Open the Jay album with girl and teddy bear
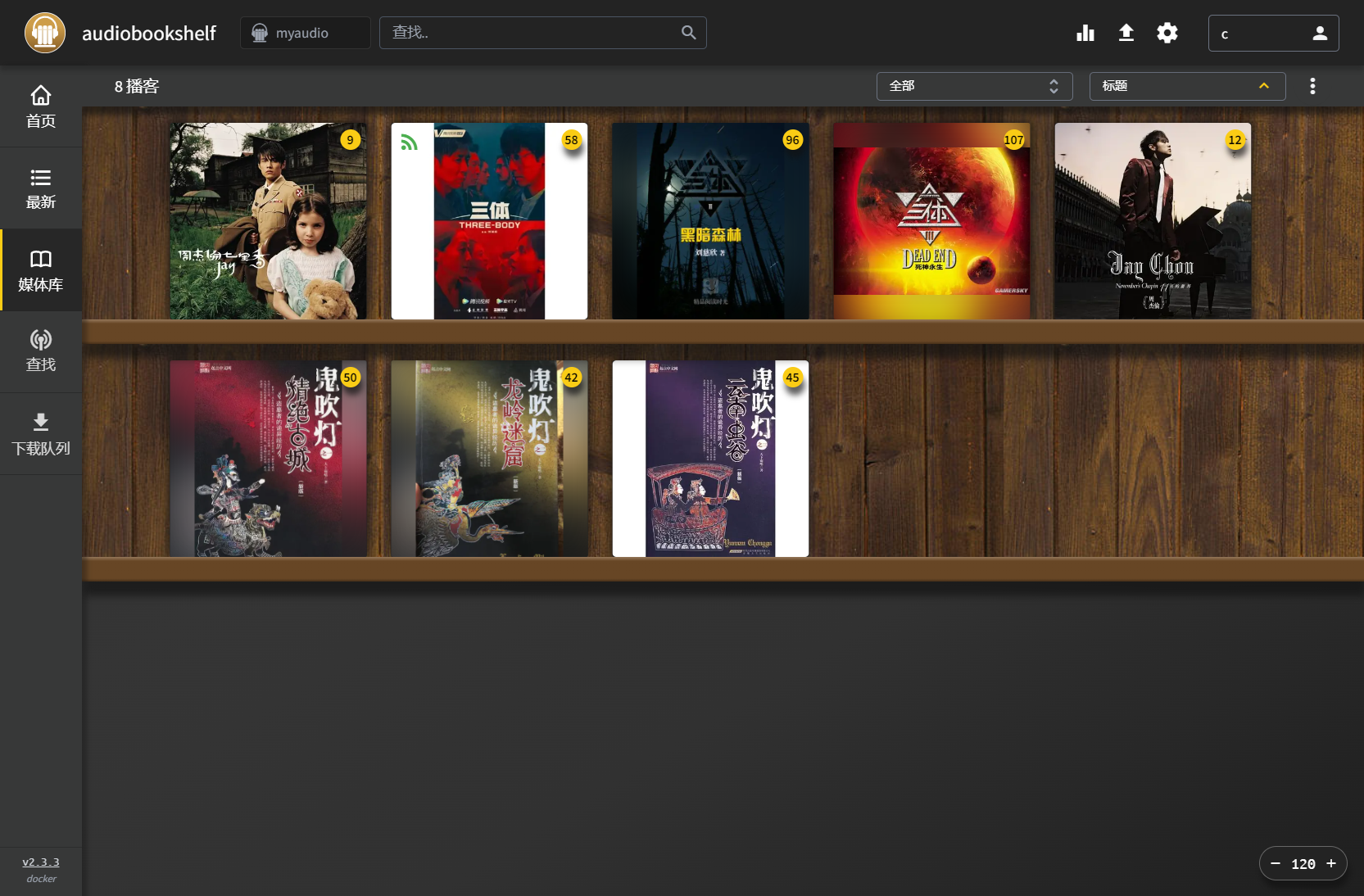This screenshot has width=1364, height=896. (x=269, y=221)
